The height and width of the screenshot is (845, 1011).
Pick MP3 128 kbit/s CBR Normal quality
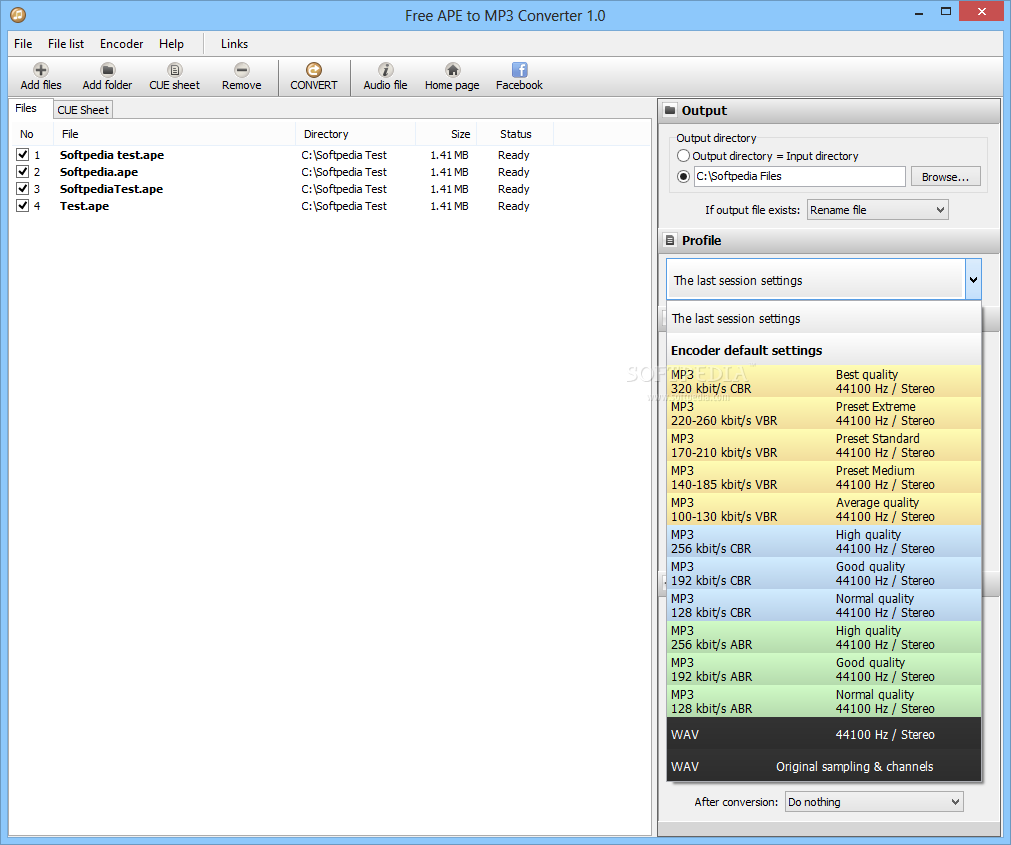(x=824, y=606)
